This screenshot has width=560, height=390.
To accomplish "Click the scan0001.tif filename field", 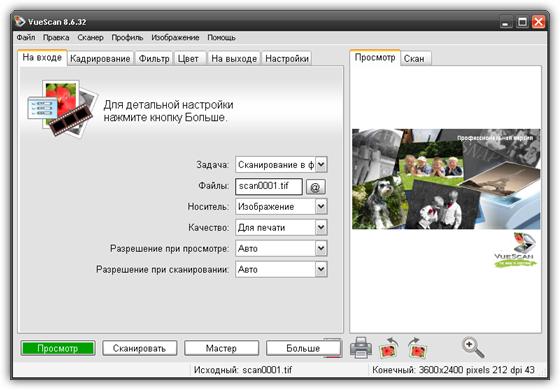I will 269,186.
